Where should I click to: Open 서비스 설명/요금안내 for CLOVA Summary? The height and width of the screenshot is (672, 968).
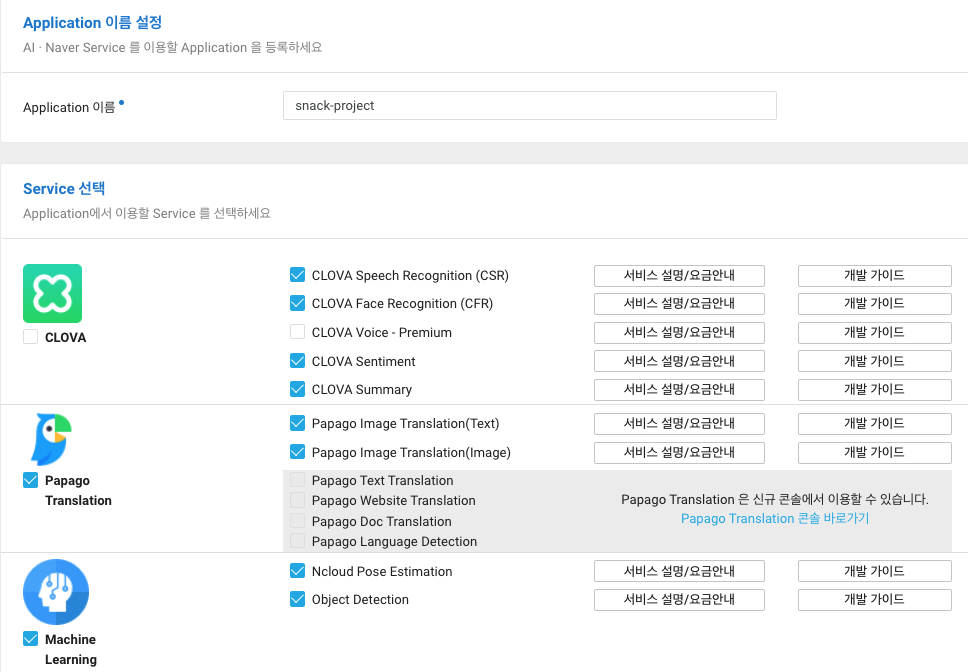click(x=679, y=389)
